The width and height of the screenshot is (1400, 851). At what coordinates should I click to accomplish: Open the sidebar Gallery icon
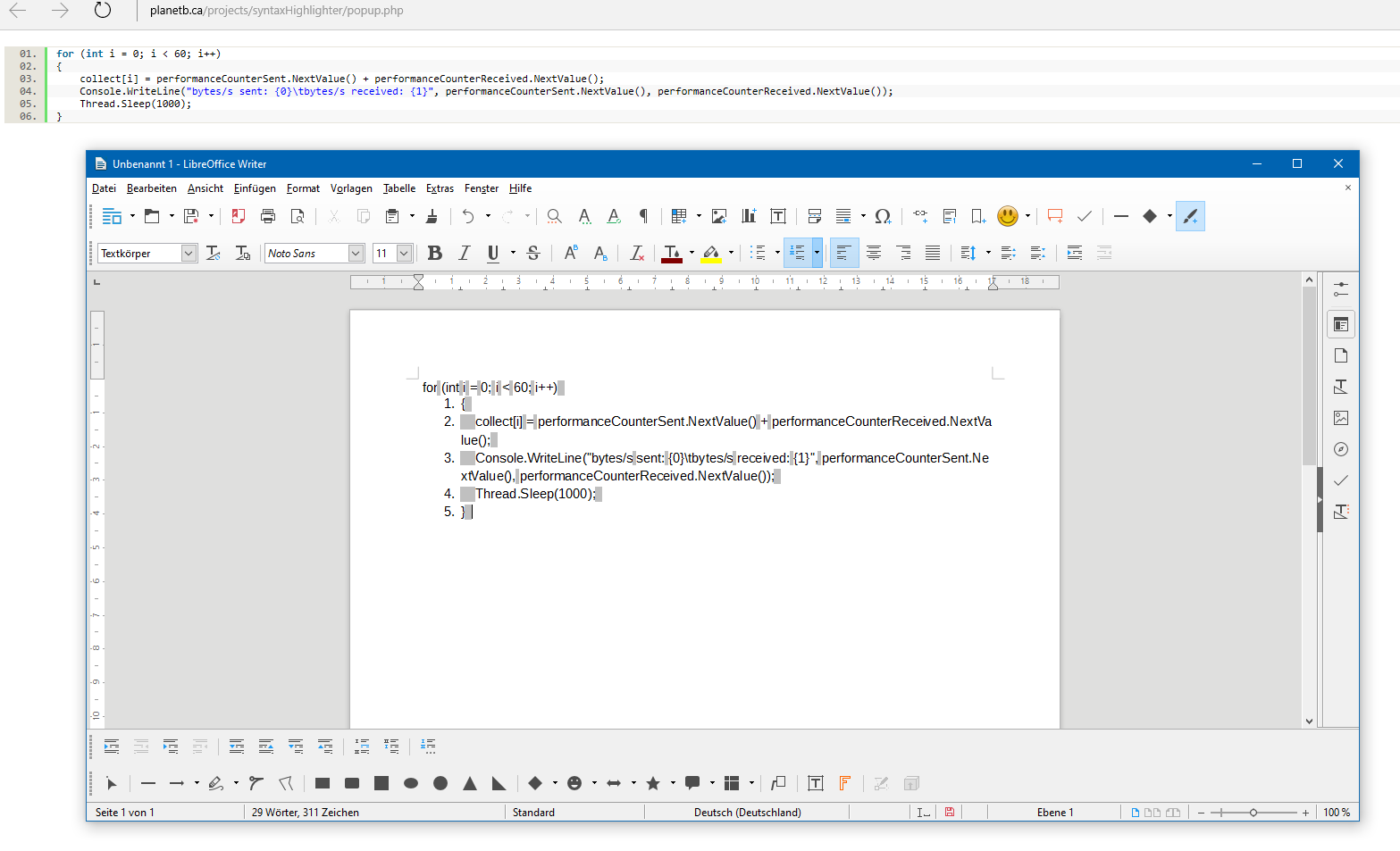1341,418
